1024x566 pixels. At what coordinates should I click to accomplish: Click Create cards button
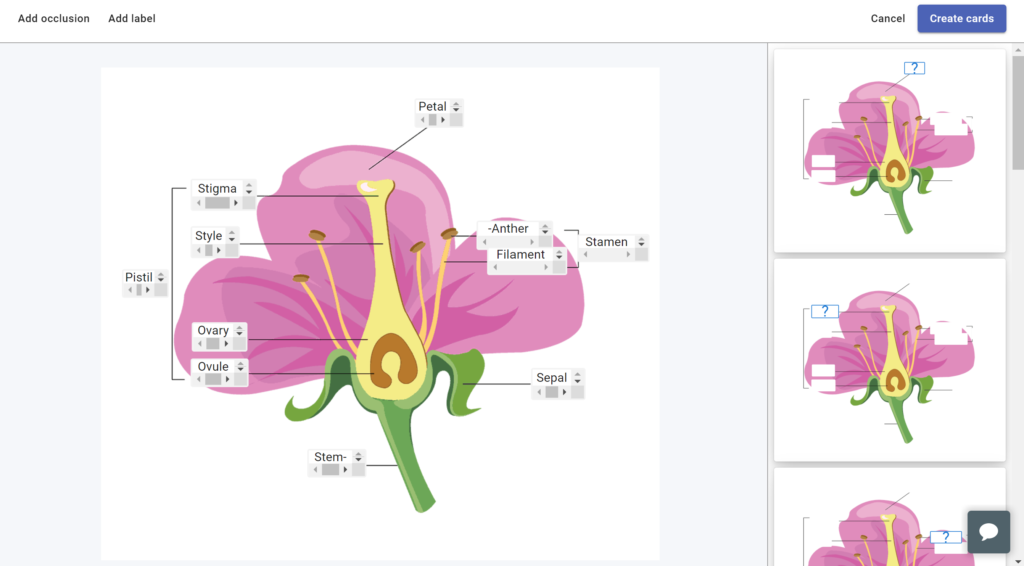961,18
